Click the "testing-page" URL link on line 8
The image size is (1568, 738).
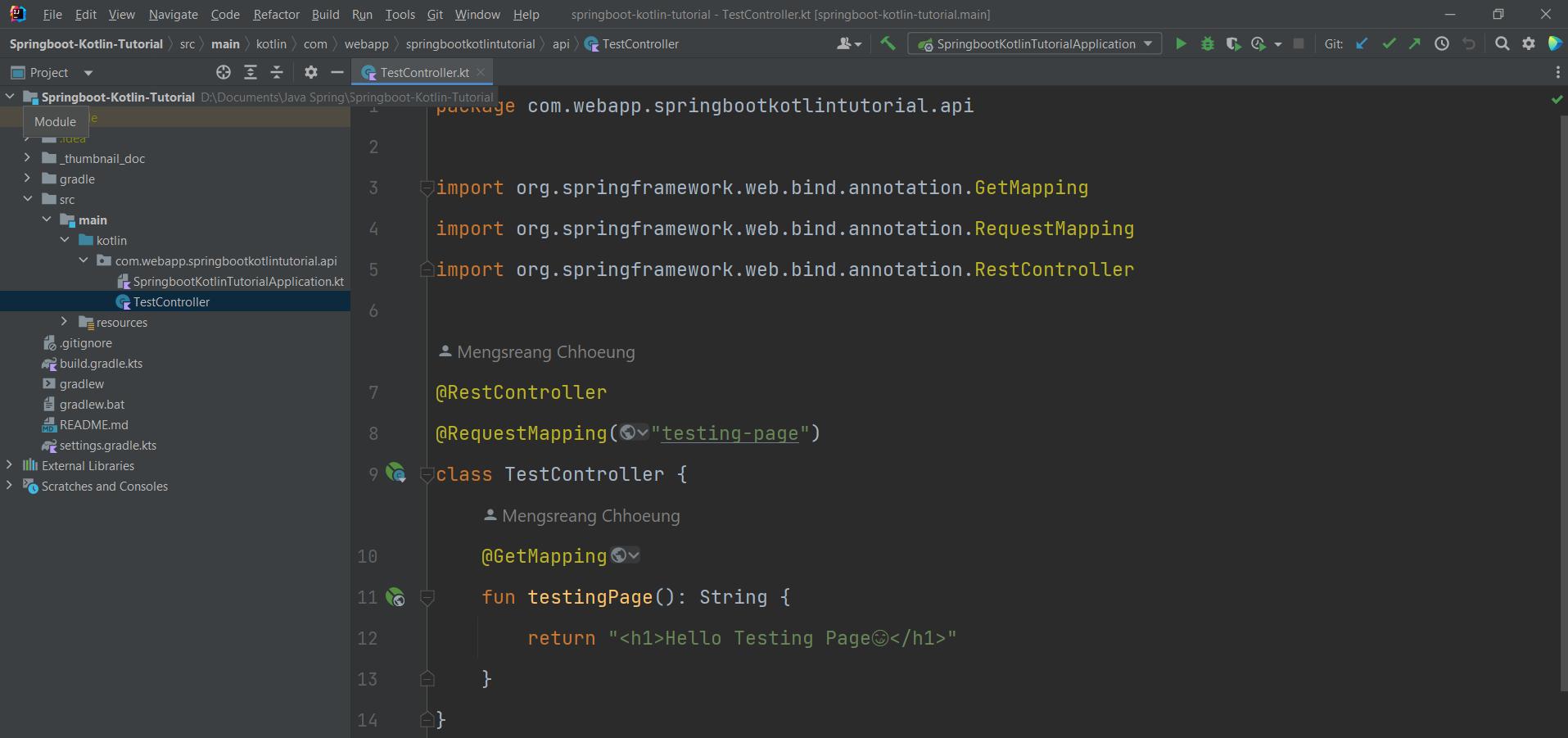[730, 432]
